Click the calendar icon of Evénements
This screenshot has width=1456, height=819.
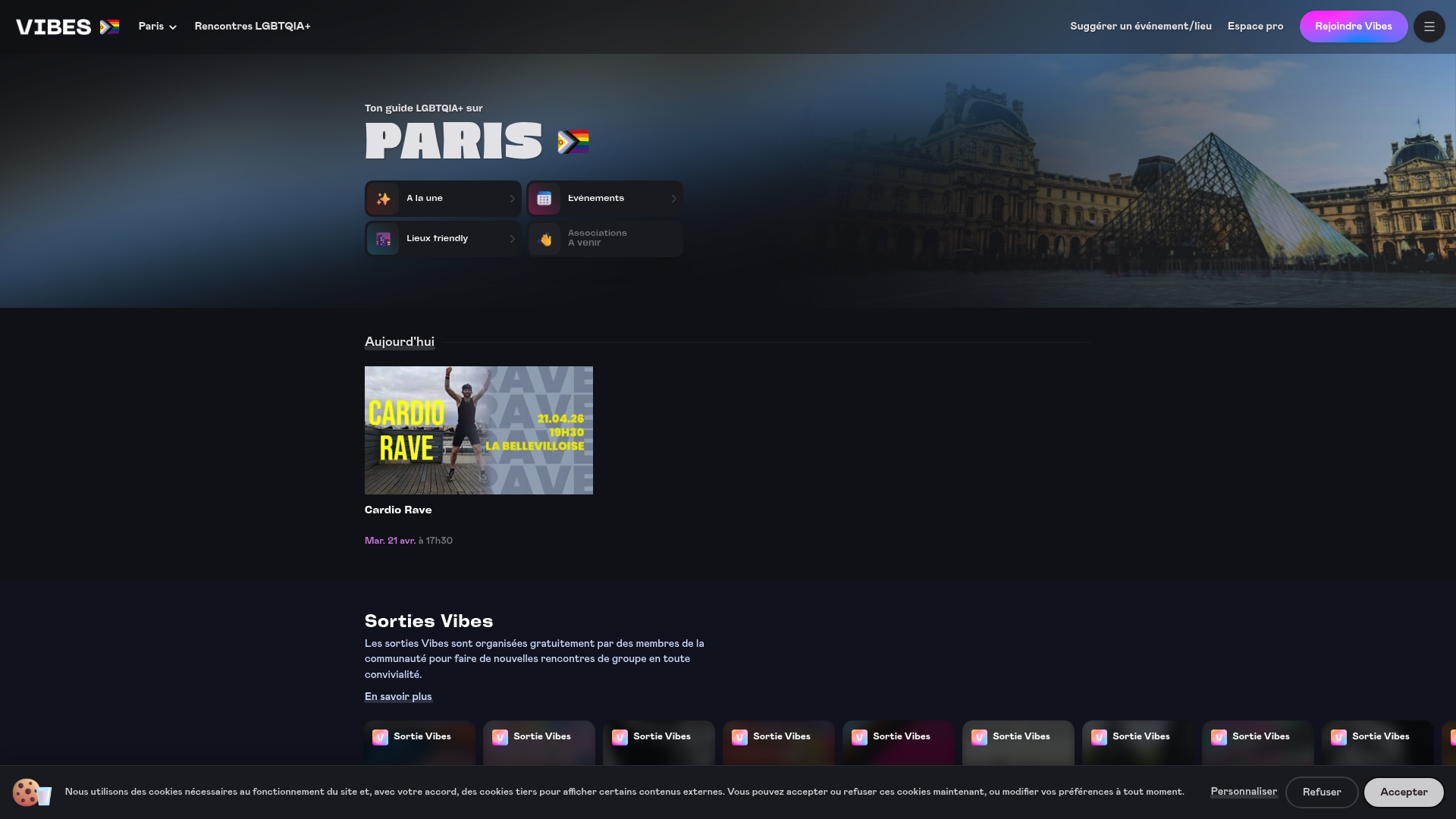pos(544,199)
